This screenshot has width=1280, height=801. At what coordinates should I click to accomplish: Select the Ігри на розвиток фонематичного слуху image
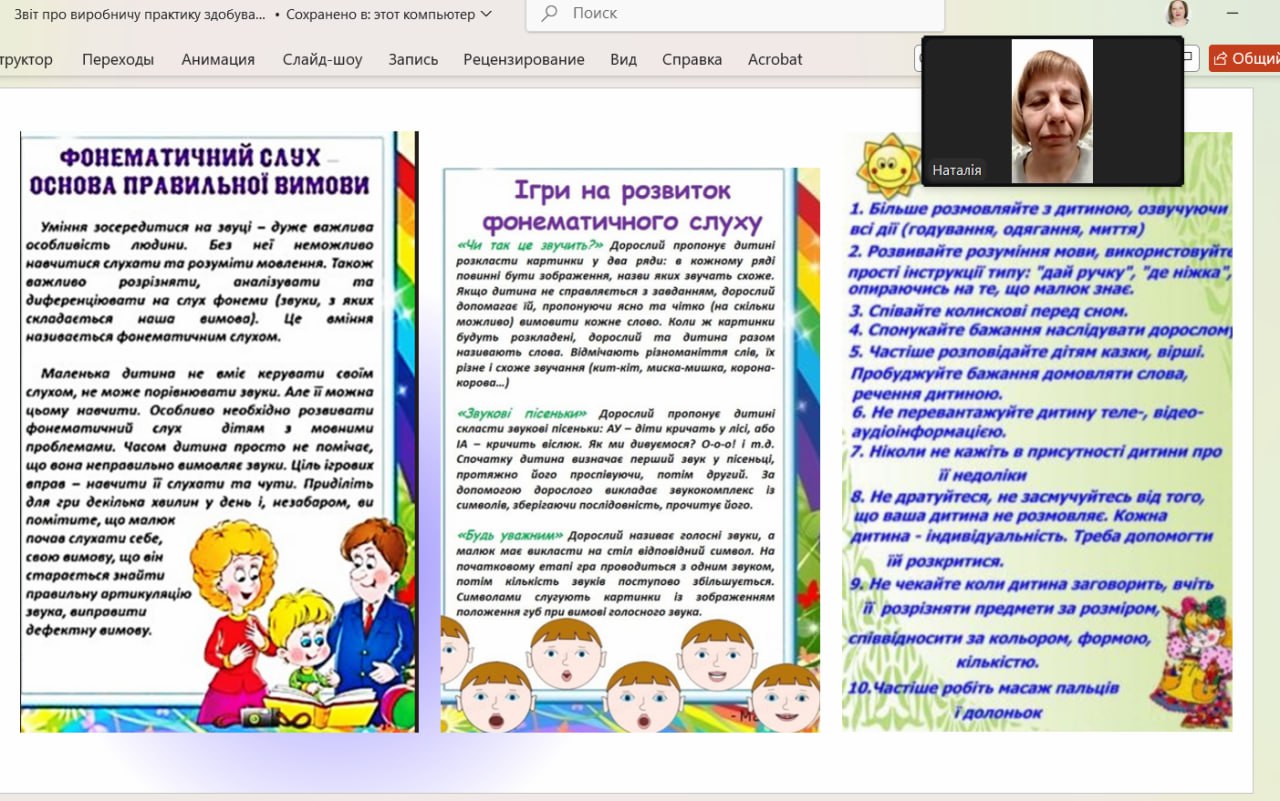pyautogui.click(x=630, y=450)
